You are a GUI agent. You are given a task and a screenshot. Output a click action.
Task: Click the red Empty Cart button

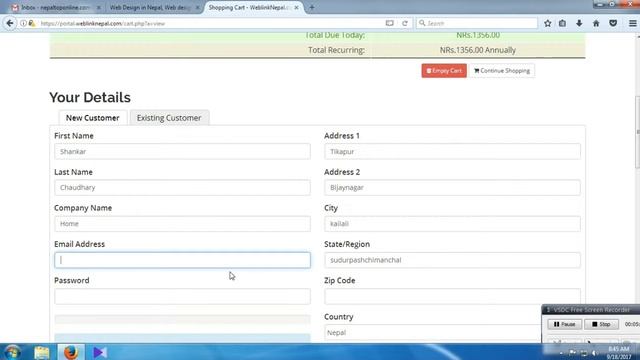pyautogui.click(x=444, y=71)
